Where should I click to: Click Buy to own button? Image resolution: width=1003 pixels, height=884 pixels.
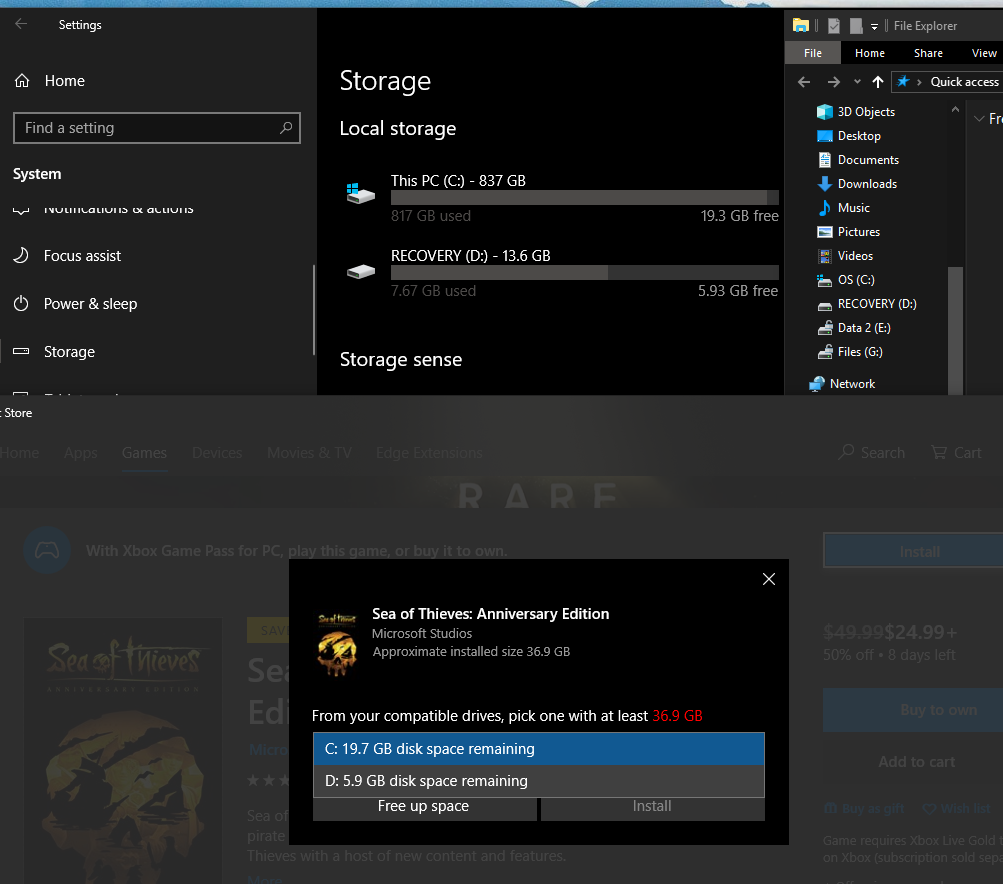point(913,710)
